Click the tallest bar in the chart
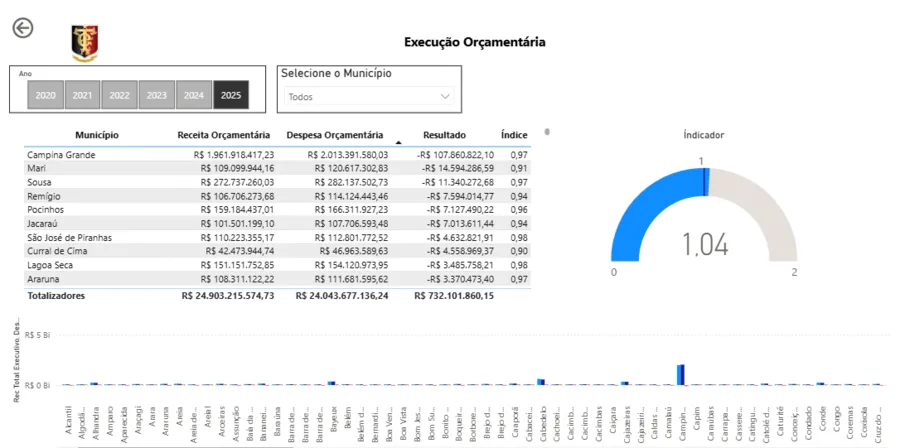 pos(680,374)
